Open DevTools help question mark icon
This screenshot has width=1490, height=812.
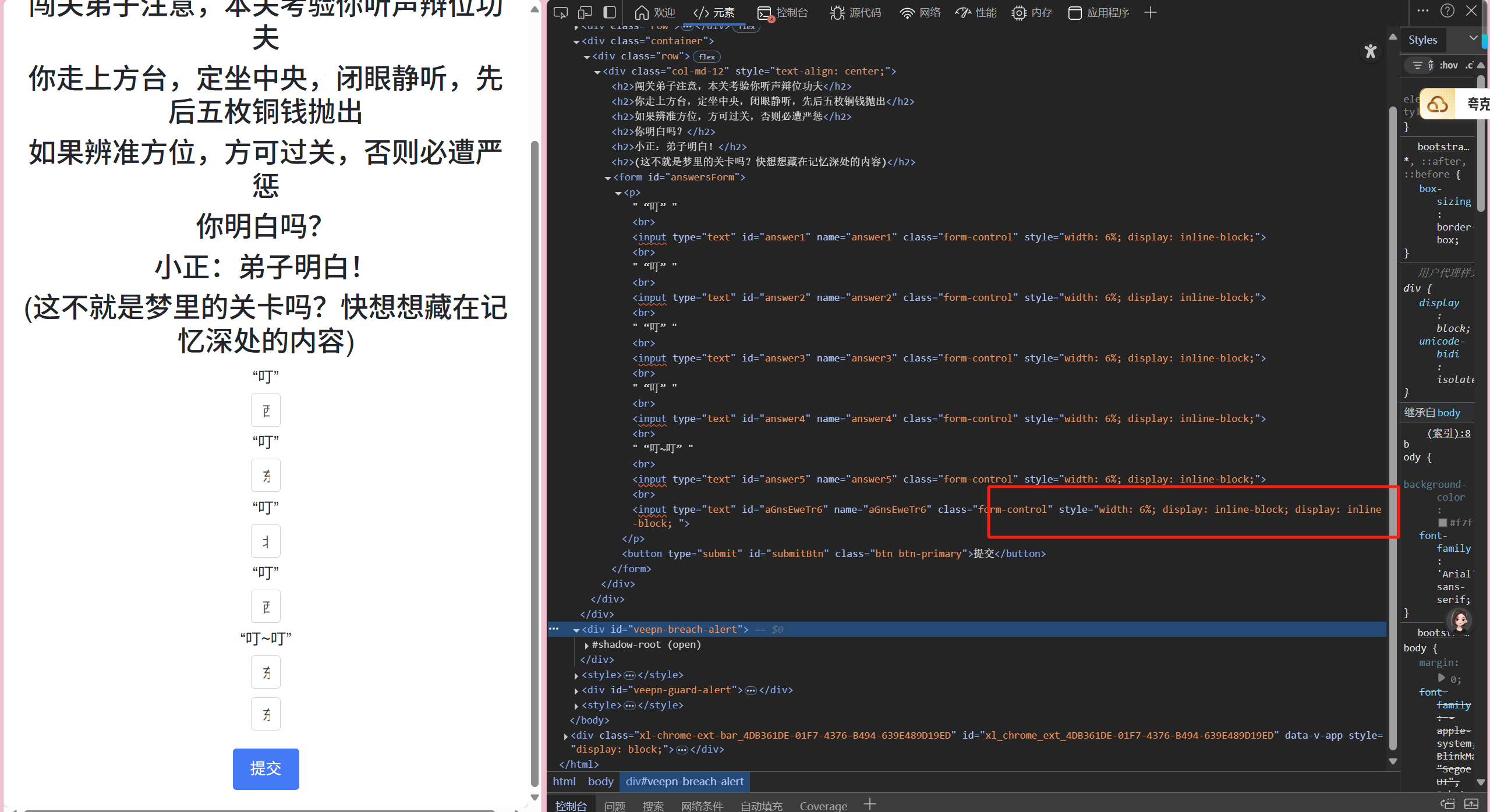pos(1447,11)
